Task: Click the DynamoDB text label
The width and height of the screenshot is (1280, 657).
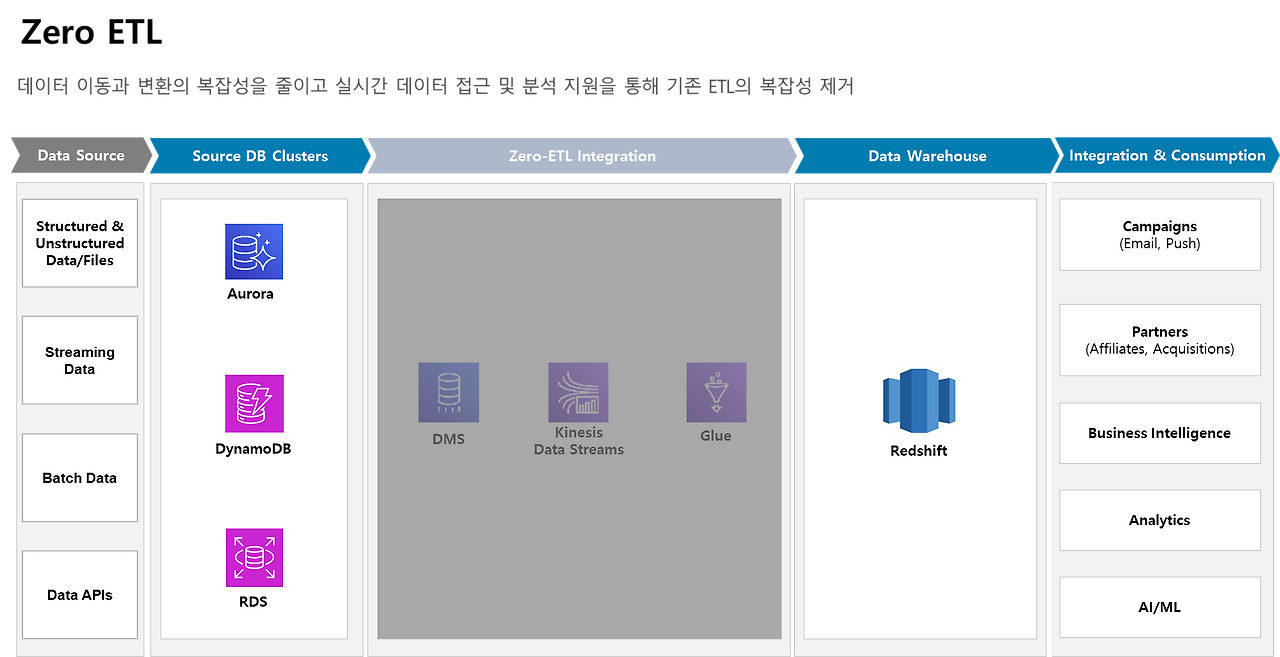Action: tap(253, 449)
